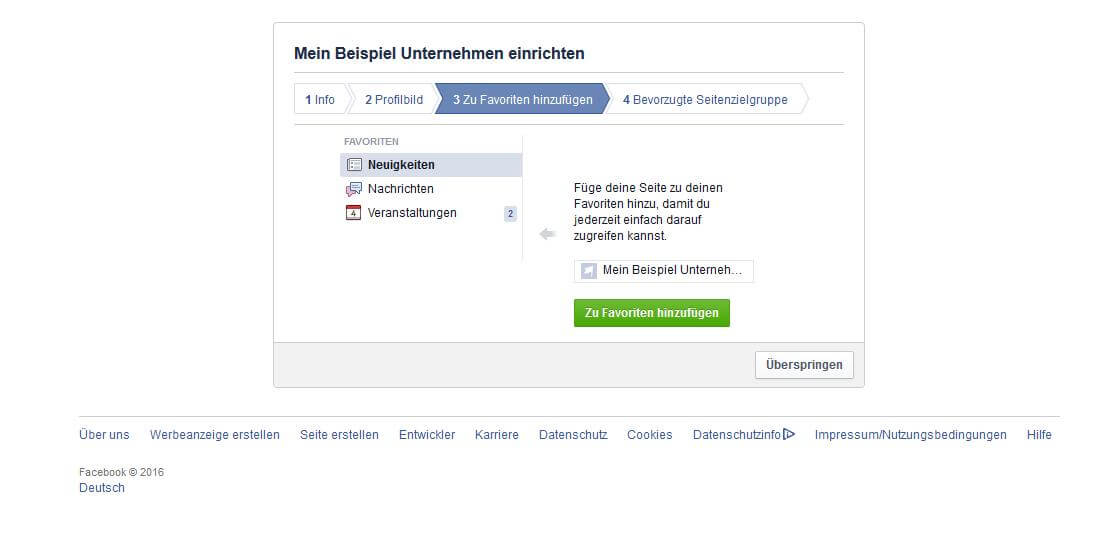Image resolution: width=1107 pixels, height=540 pixels.
Task: Click the Facebook © 2016 text
Action: (x=121, y=472)
